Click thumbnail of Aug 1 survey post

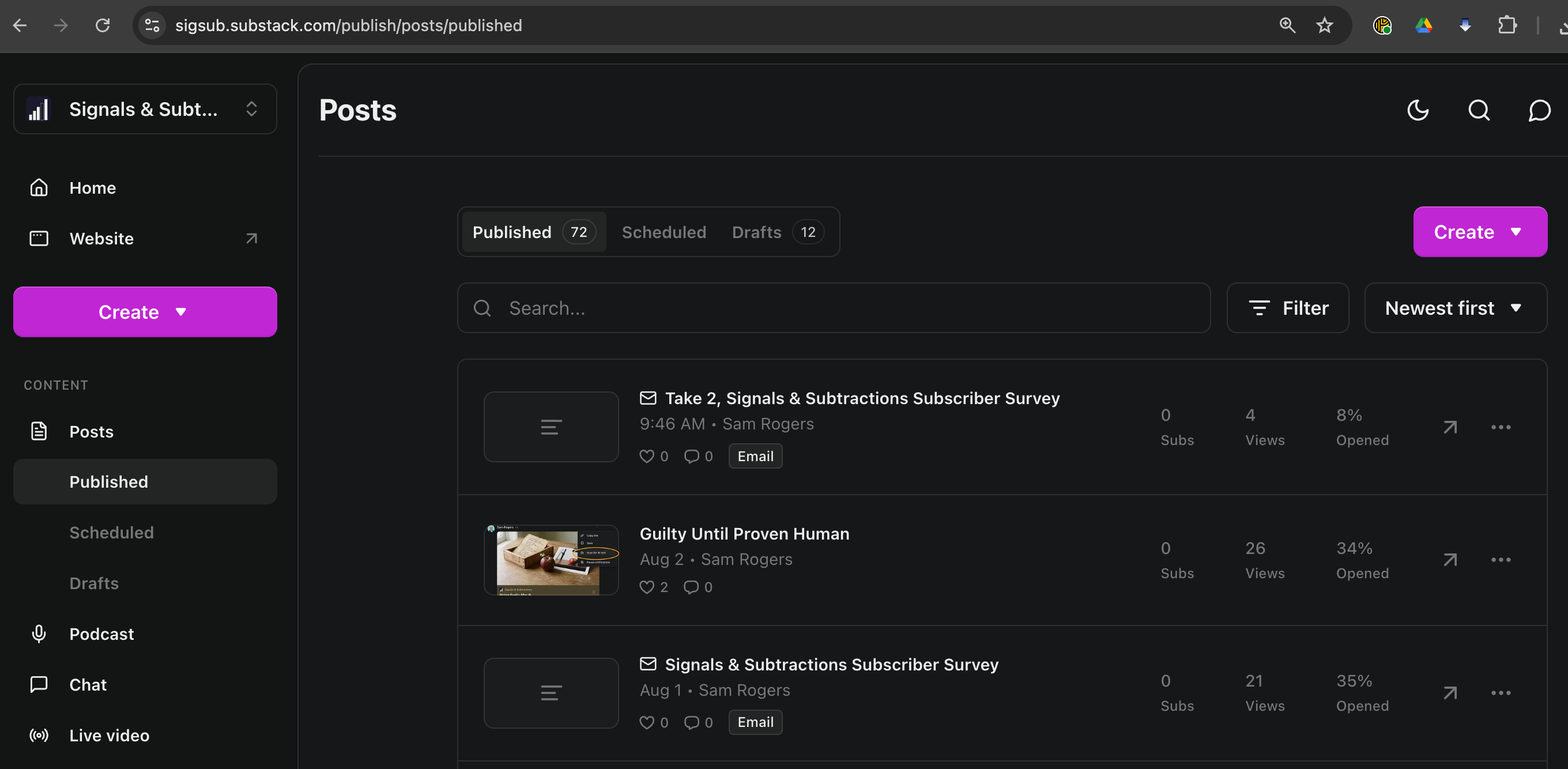pos(551,693)
